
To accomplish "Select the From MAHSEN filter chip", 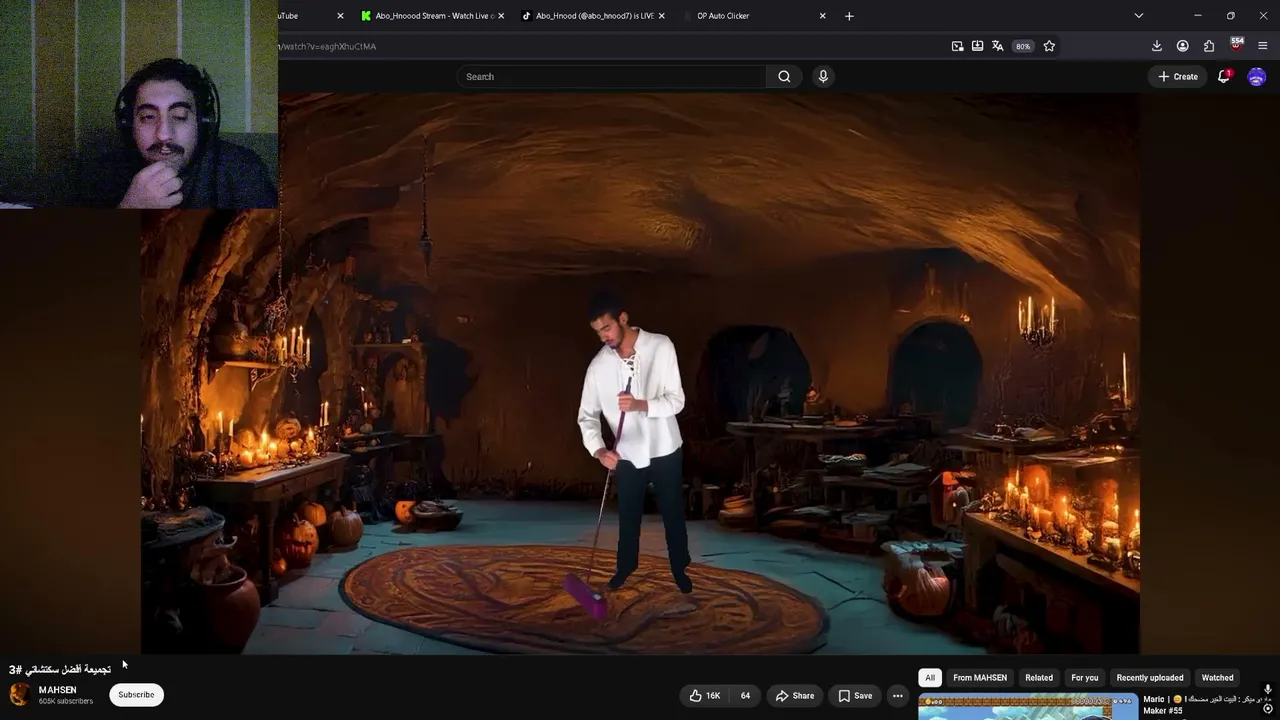I will (980, 678).
